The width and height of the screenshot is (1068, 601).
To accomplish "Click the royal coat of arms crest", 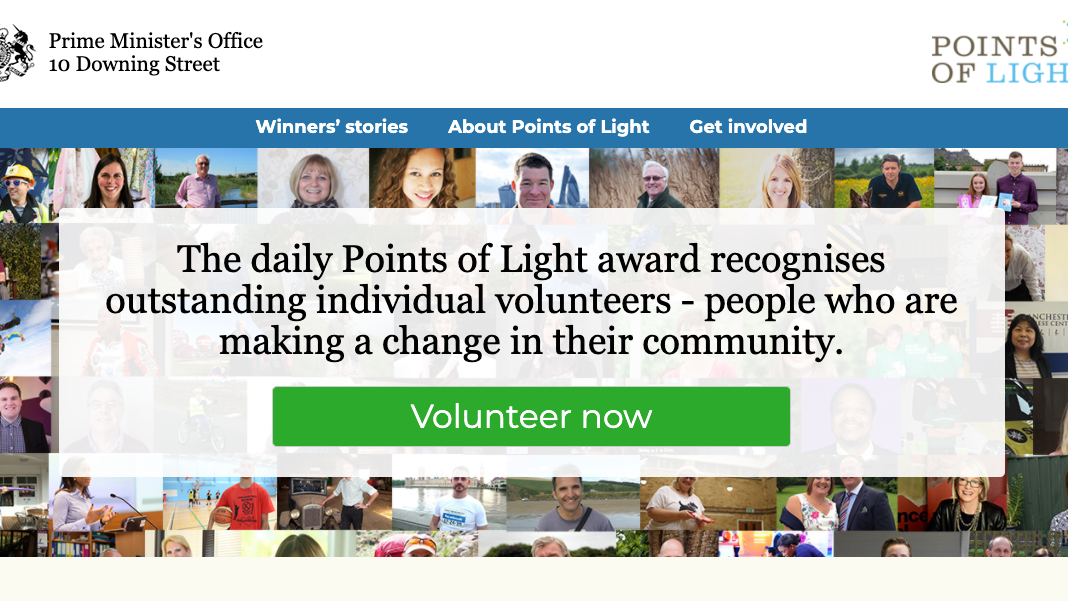I will pos(16,53).
